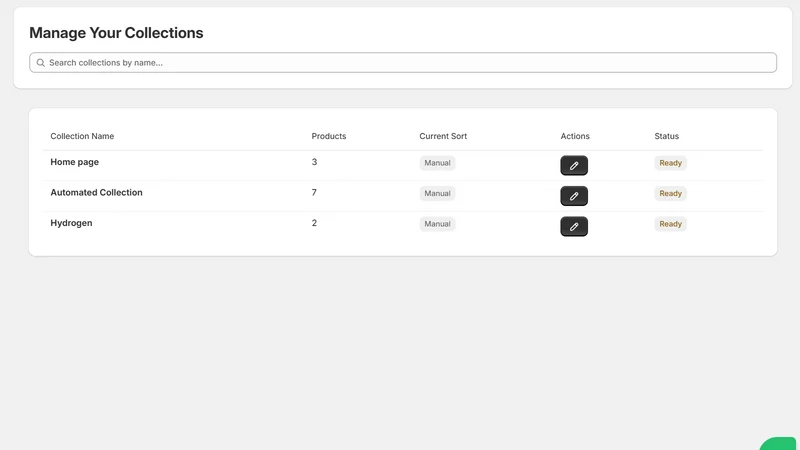Open the edit pencil for Automated Collection
800x450 pixels.
574,196
